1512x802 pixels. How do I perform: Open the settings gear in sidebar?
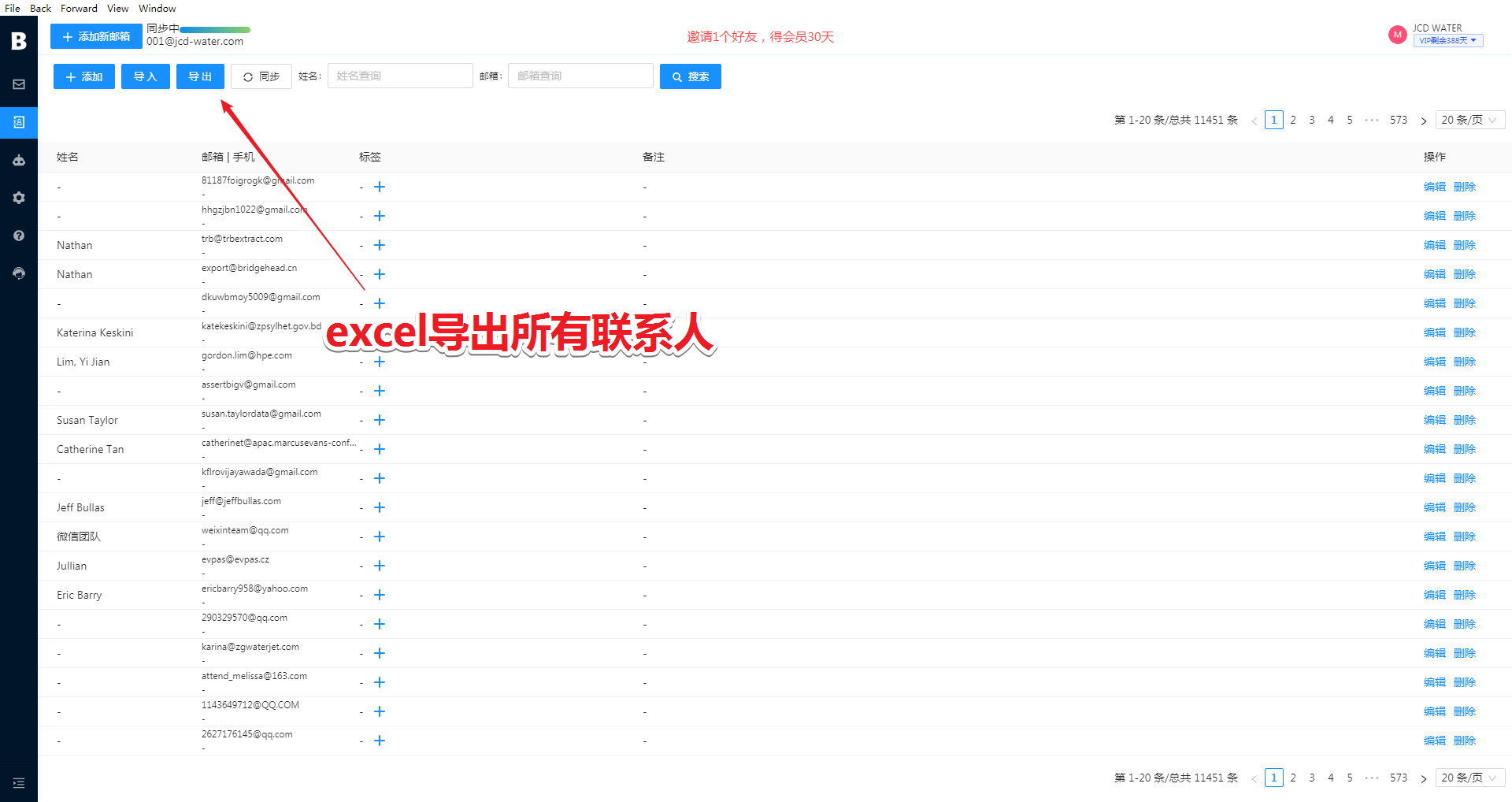point(19,198)
